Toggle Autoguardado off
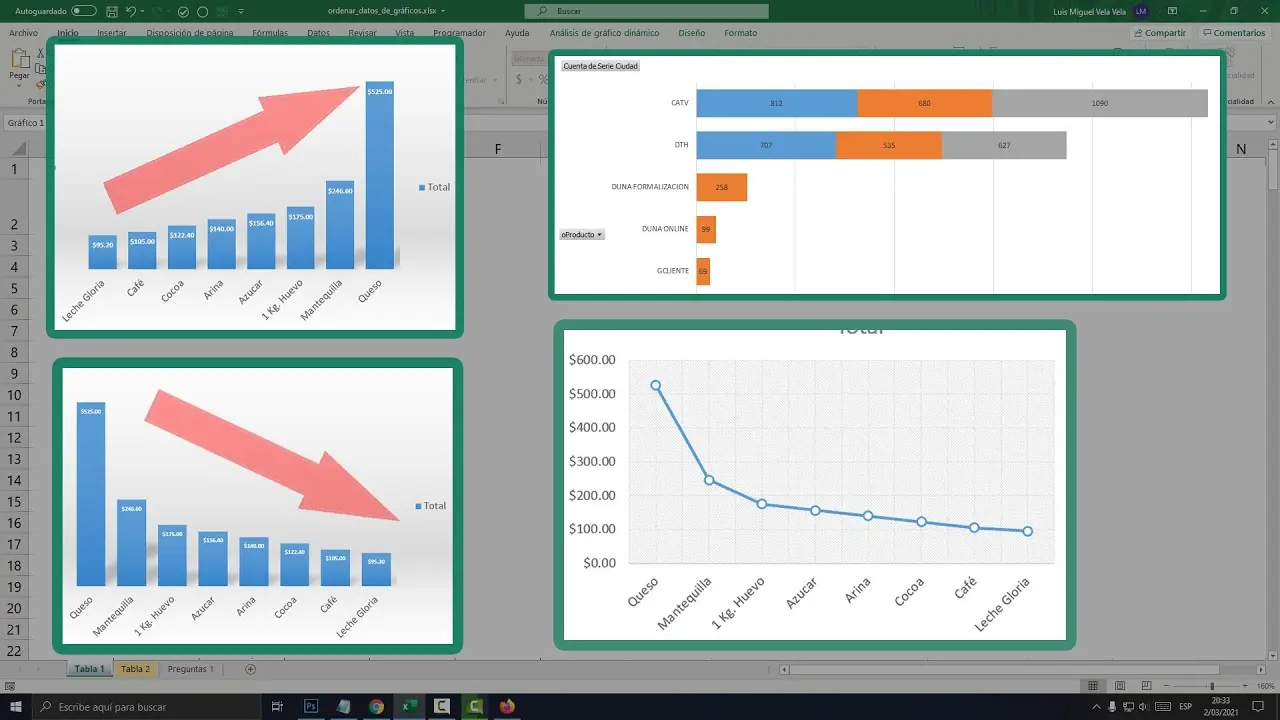 coord(83,9)
